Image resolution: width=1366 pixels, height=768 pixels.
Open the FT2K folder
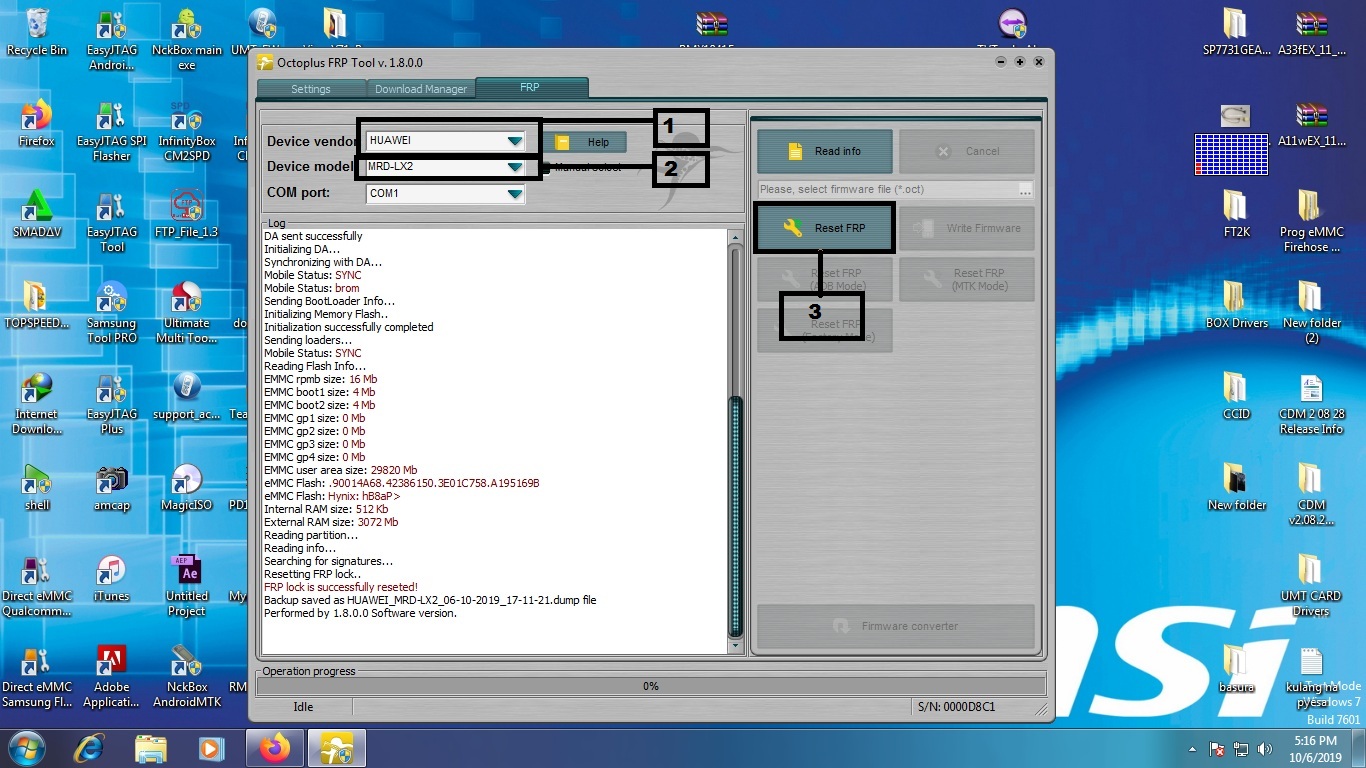pos(1237,214)
